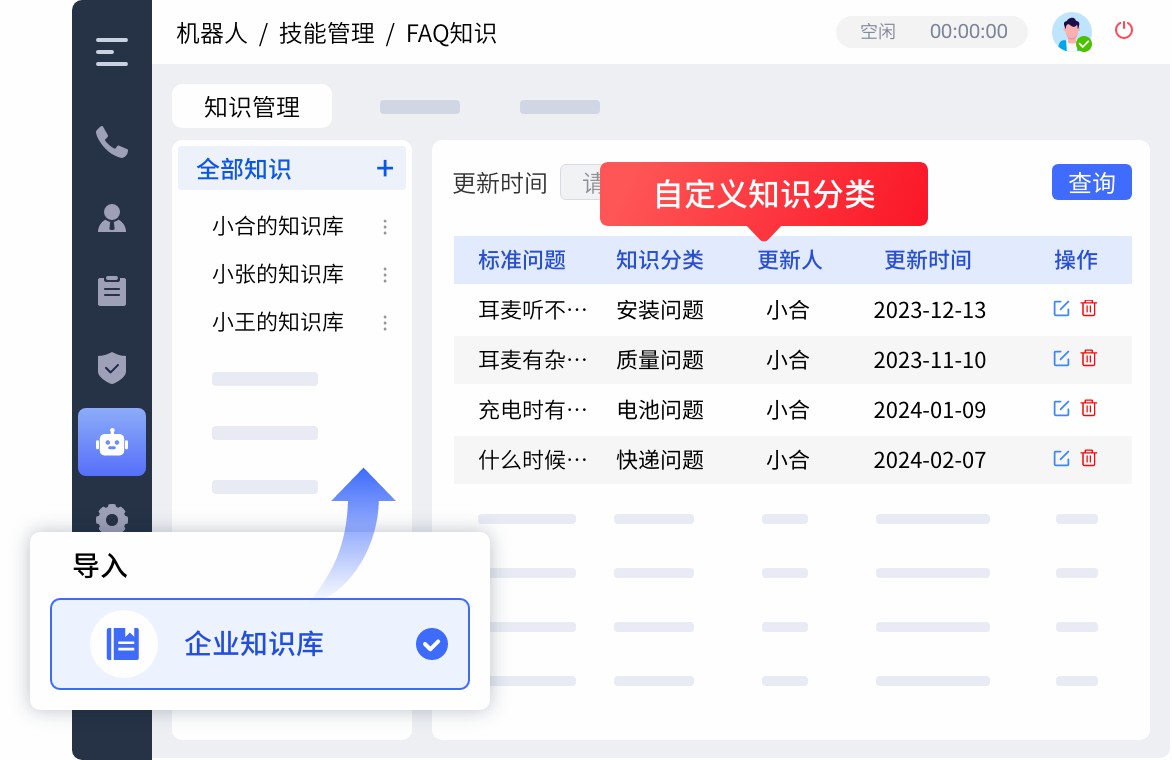Click the power/logout icon top right
Image resolution: width=1172 pixels, height=760 pixels.
[1124, 31]
